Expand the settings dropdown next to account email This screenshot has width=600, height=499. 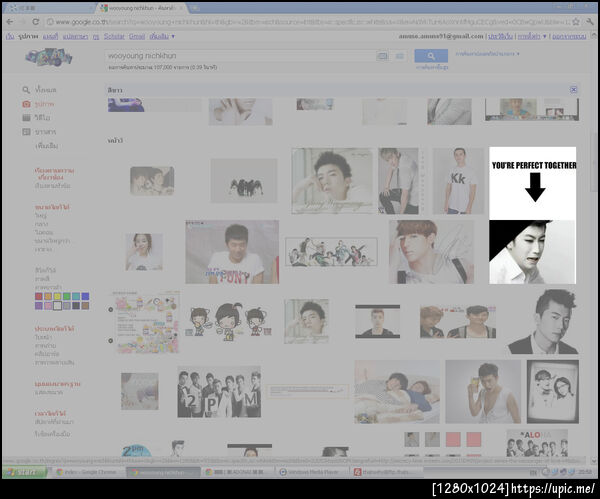point(532,36)
